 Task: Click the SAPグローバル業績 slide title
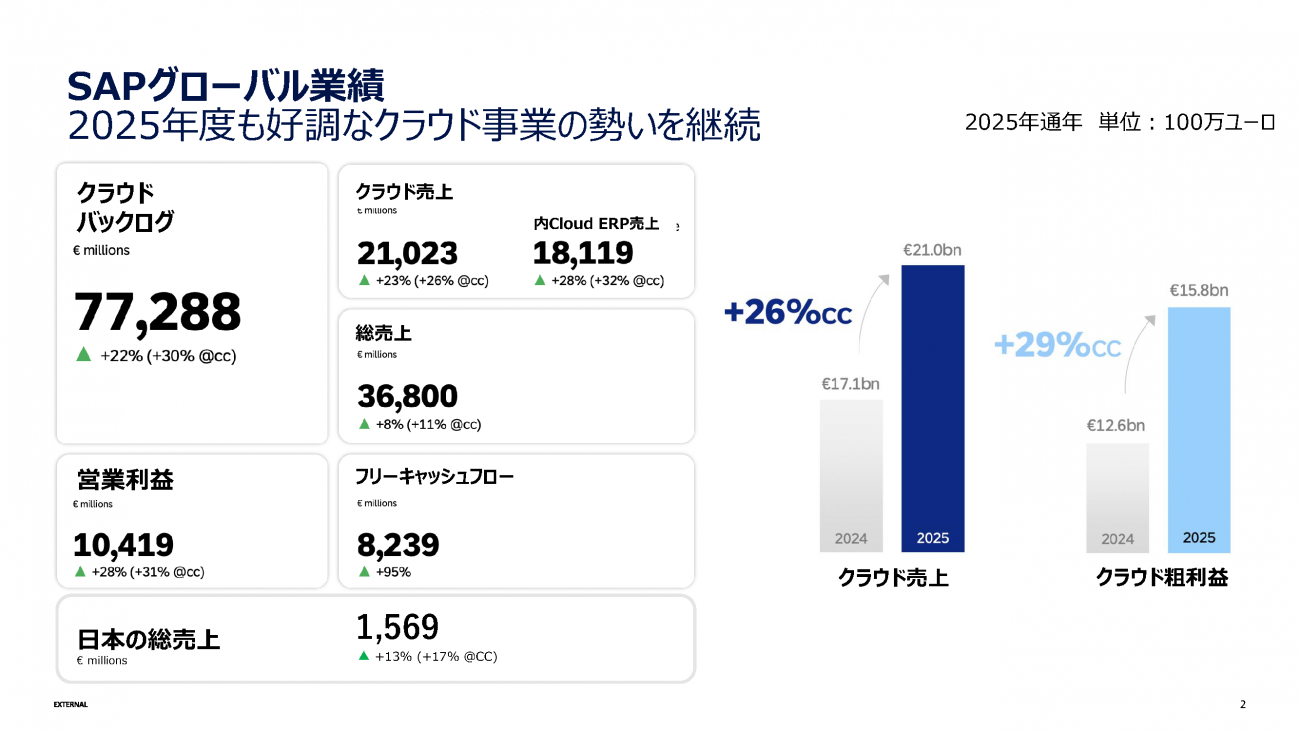[226, 86]
